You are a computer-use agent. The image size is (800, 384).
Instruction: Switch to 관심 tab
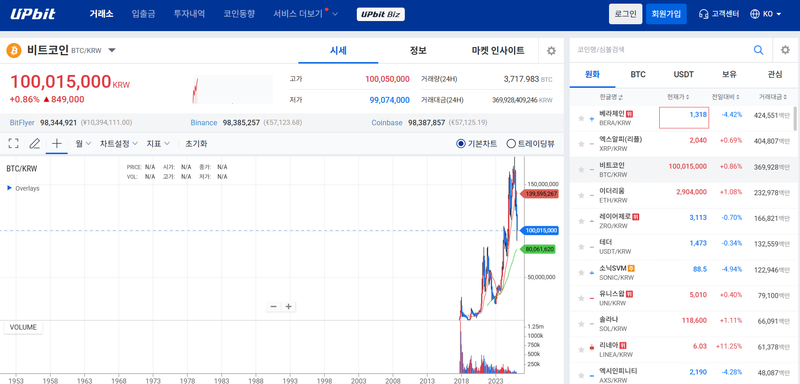click(774, 74)
